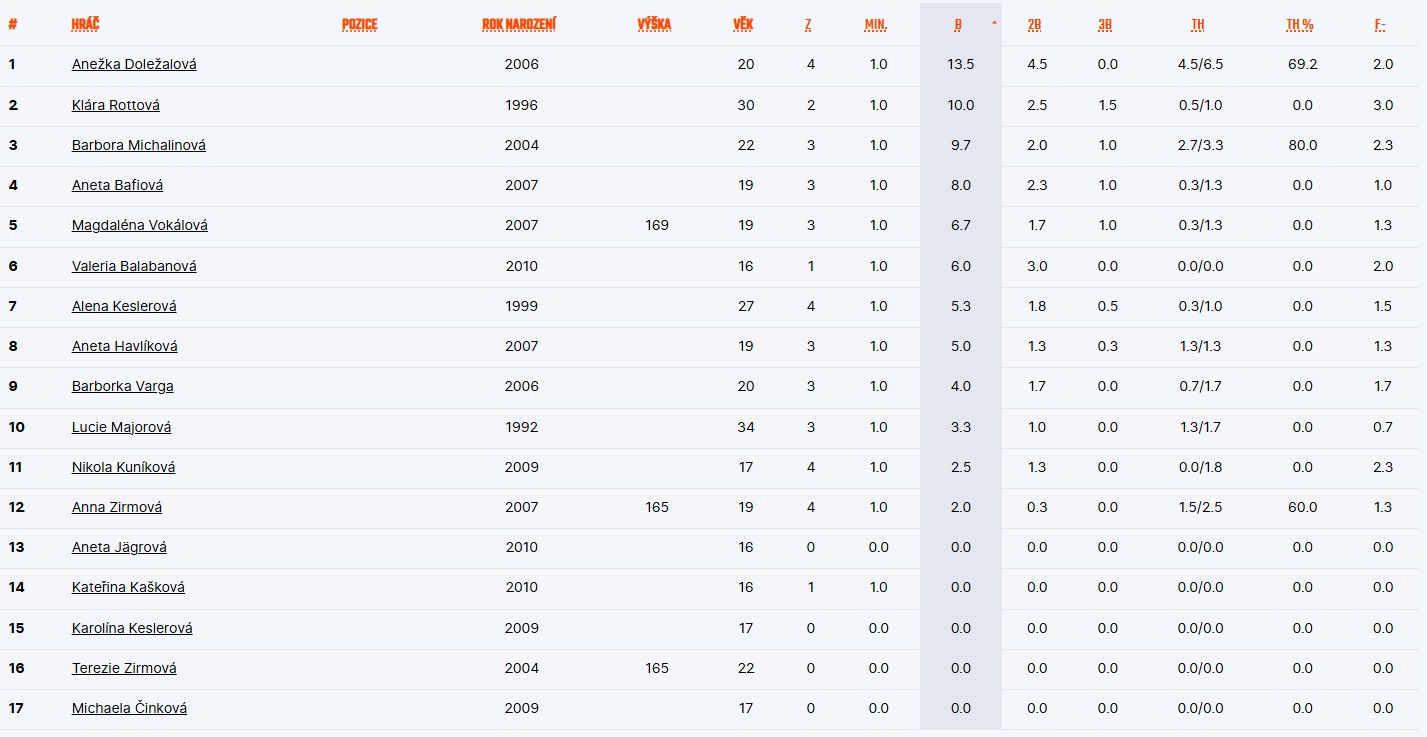Sort table by HRÁČ column header
Screen dimensions: 1427x737
(85, 24)
